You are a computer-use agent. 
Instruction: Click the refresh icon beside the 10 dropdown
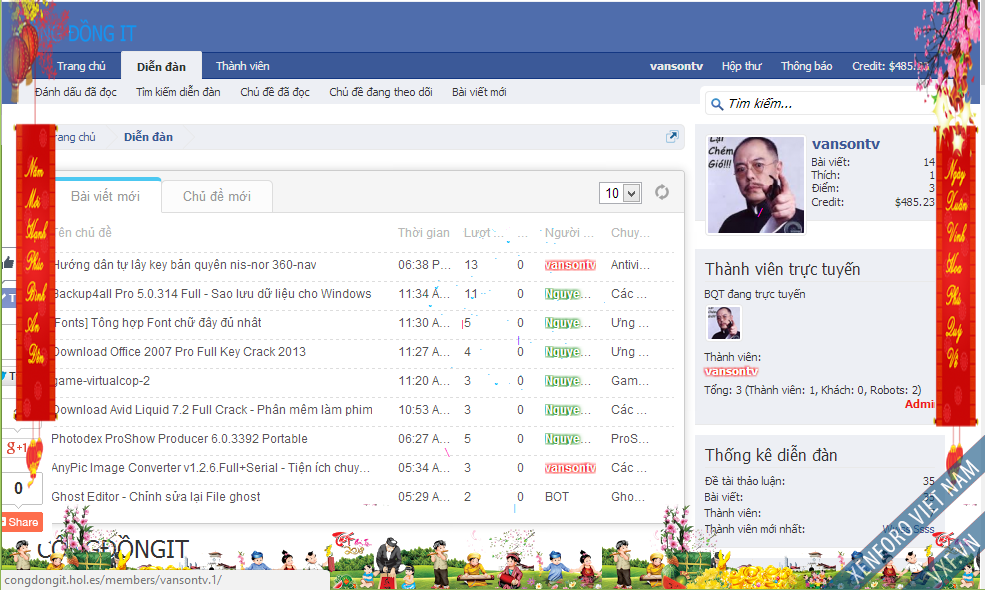click(x=661, y=192)
